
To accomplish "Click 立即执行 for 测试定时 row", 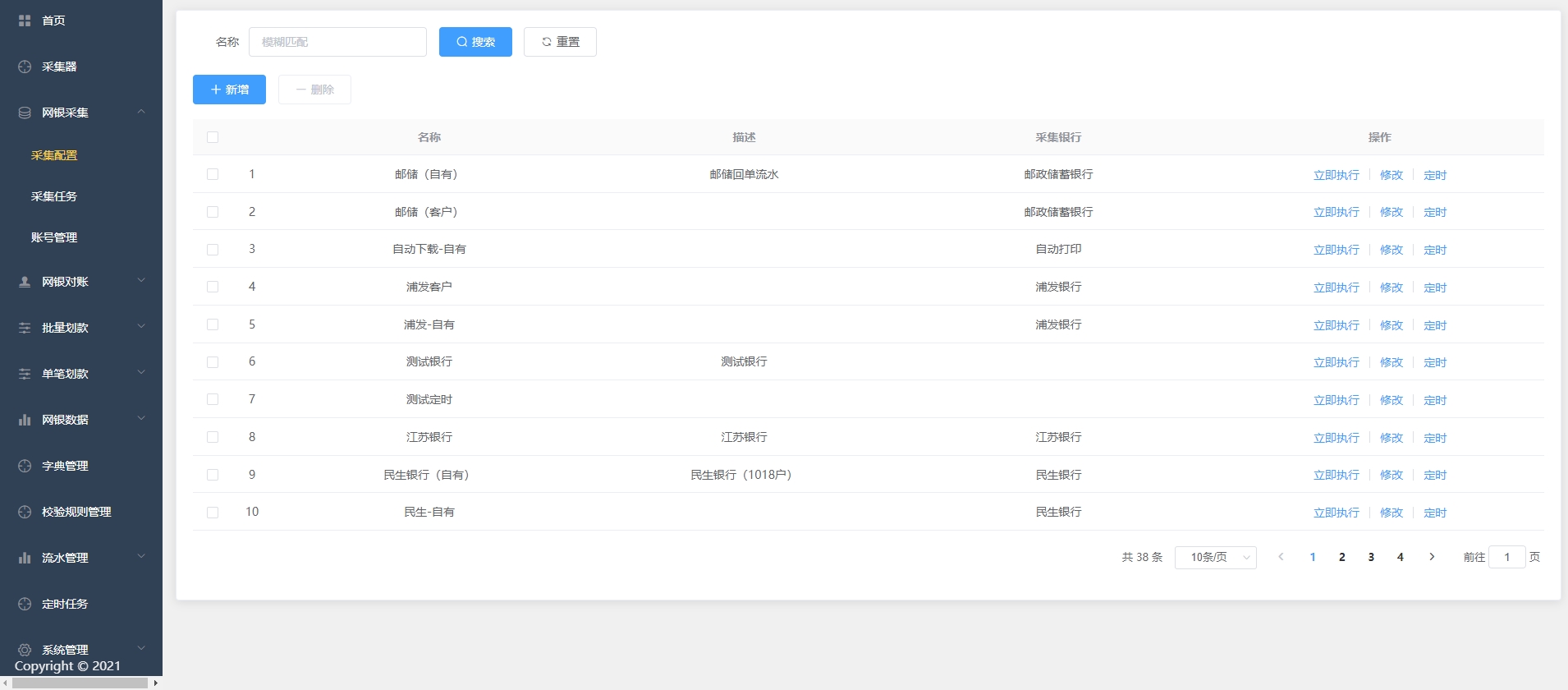I will [1336, 400].
